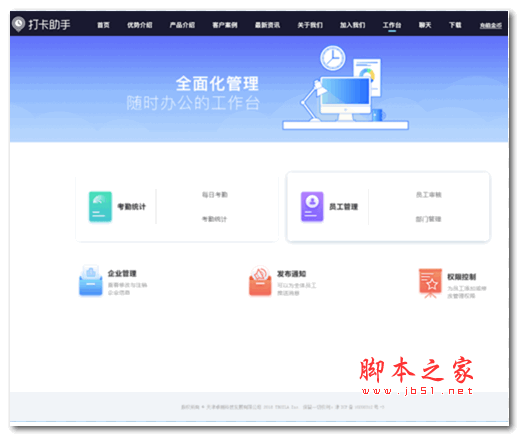This screenshot has height=437, width=520.
Task: Open the 优势介绍 menu item
Action: (139, 25)
